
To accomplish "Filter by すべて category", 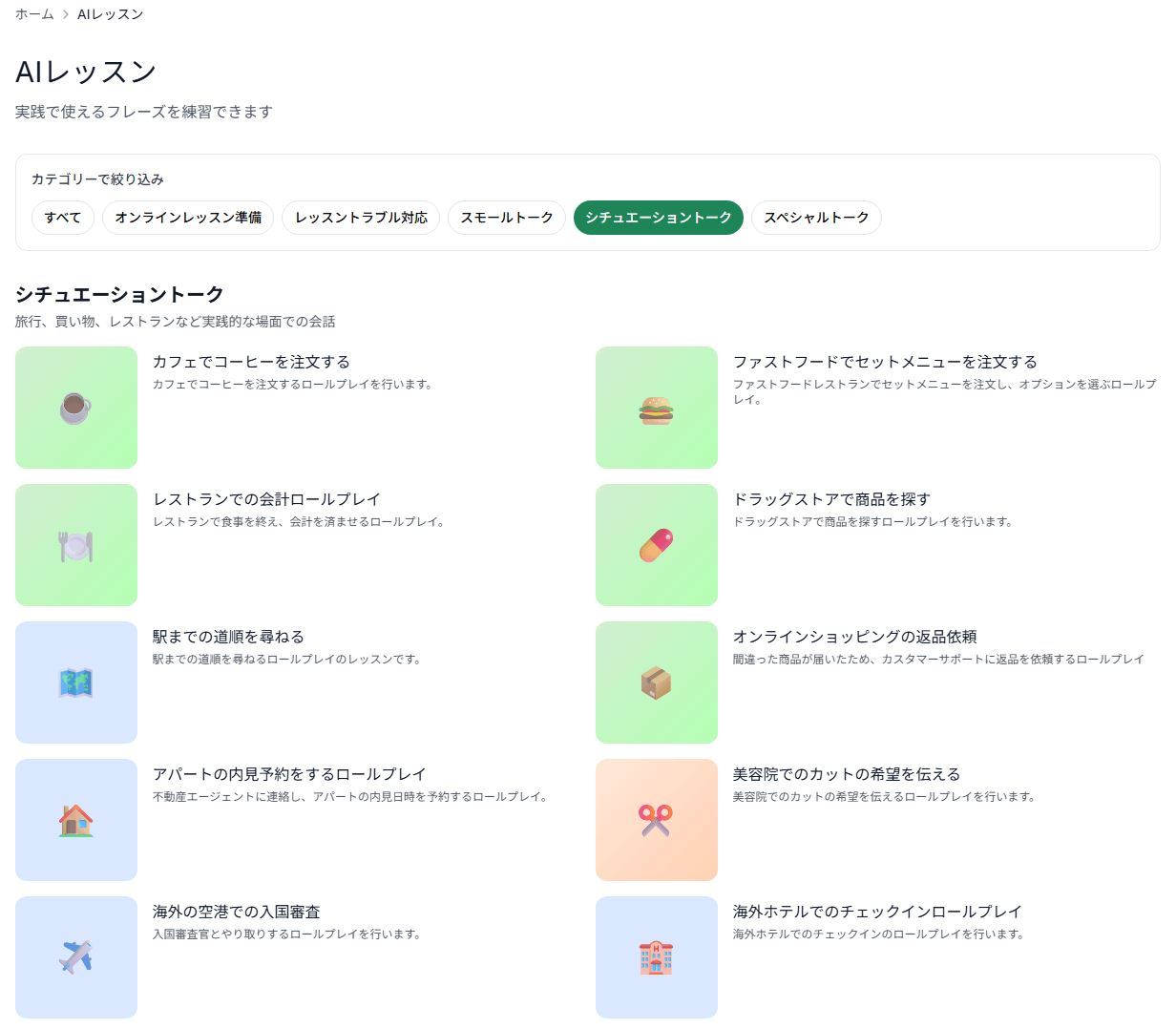I will coord(63,218).
